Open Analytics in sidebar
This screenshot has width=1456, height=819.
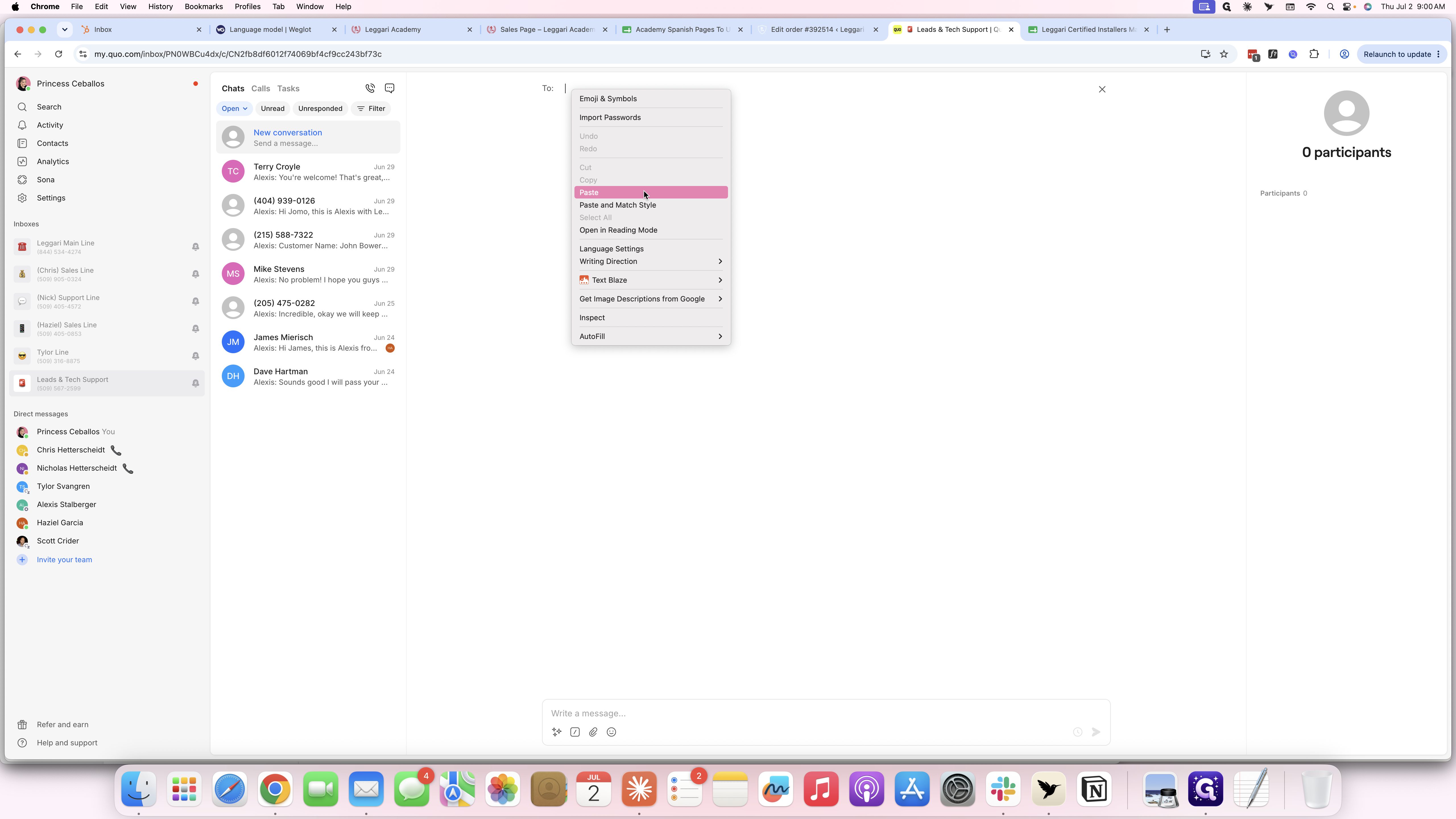(x=107, y=161)
